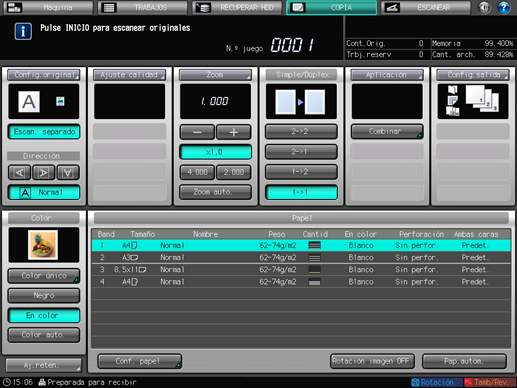
Task: Select tray 2 A3 paper row
Action: pyautogui.click(x=301, y=257)
